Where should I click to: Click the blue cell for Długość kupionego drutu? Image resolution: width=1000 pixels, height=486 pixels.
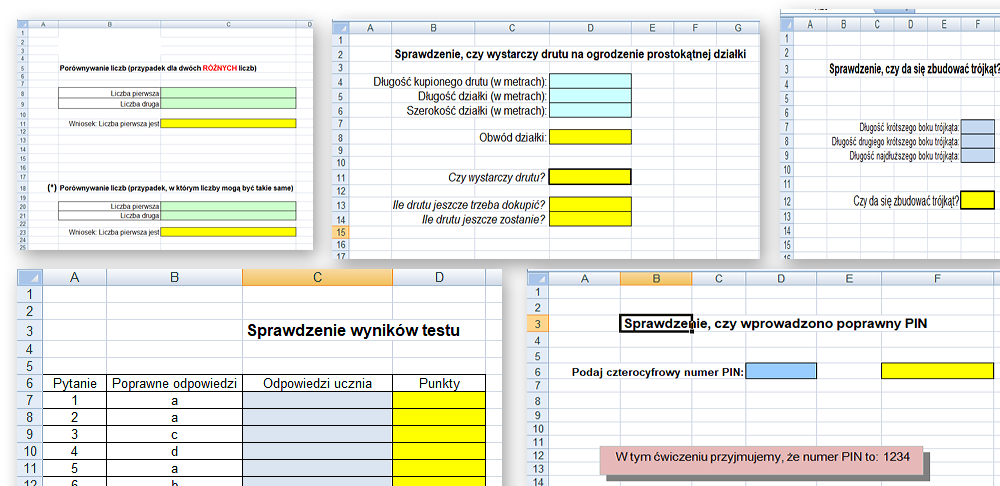click(590, 81)
